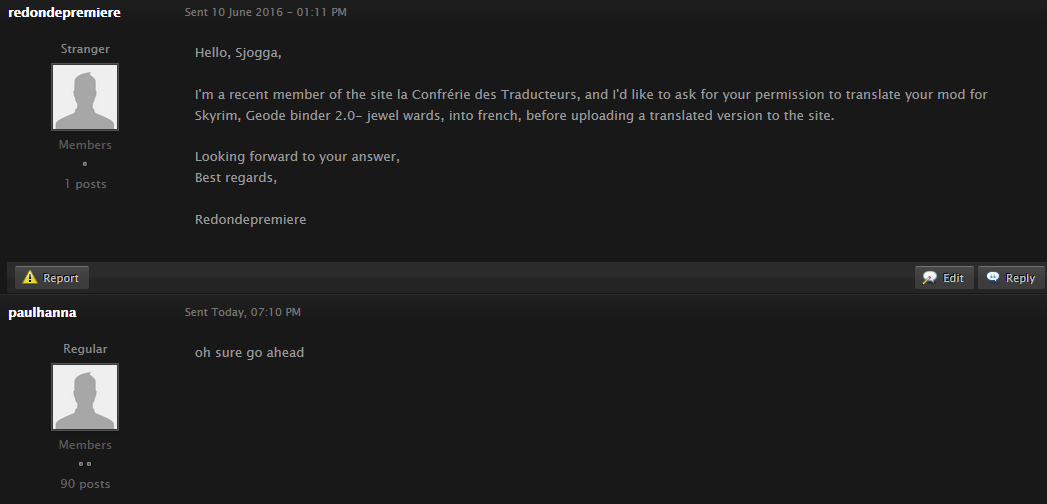
Task: Click the Sent Today 07:10 PM timestamp
Action: tap(242, 312)
